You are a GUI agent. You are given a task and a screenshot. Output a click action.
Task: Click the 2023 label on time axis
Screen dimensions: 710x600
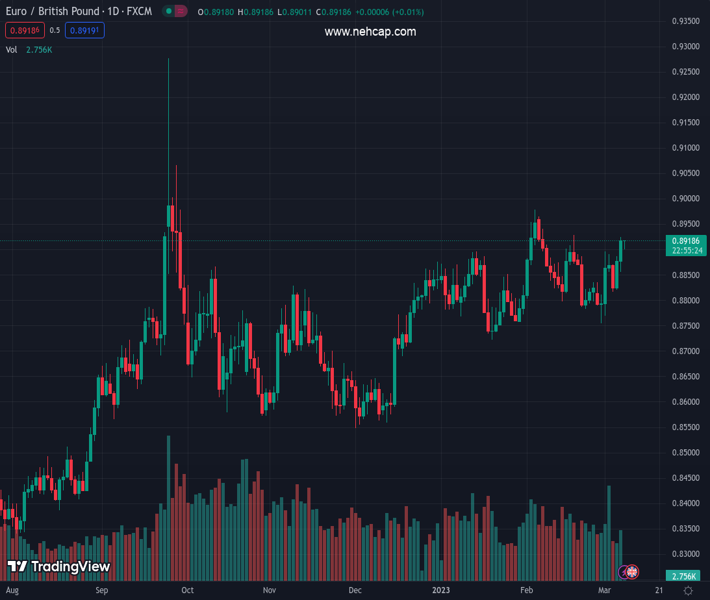point(441,591)
